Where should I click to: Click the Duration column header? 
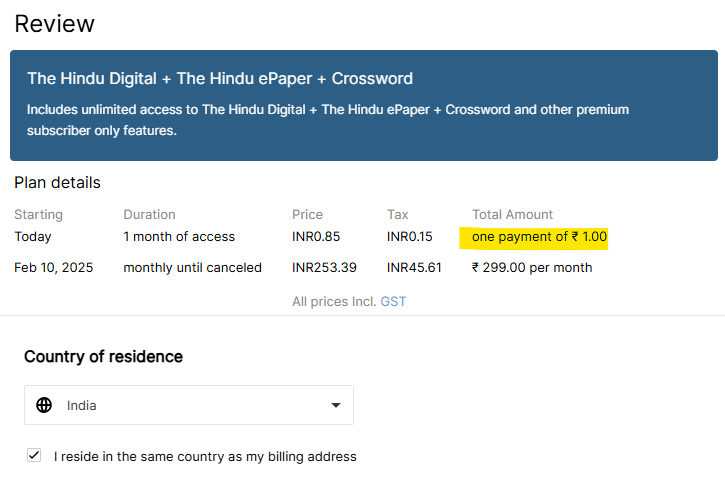point(149,215)
